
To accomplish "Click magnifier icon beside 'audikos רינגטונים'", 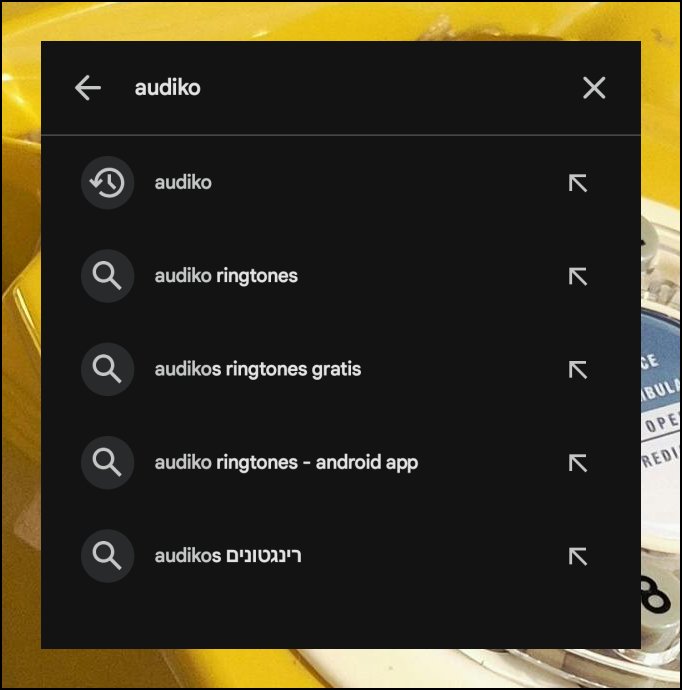I will [107, 556].
